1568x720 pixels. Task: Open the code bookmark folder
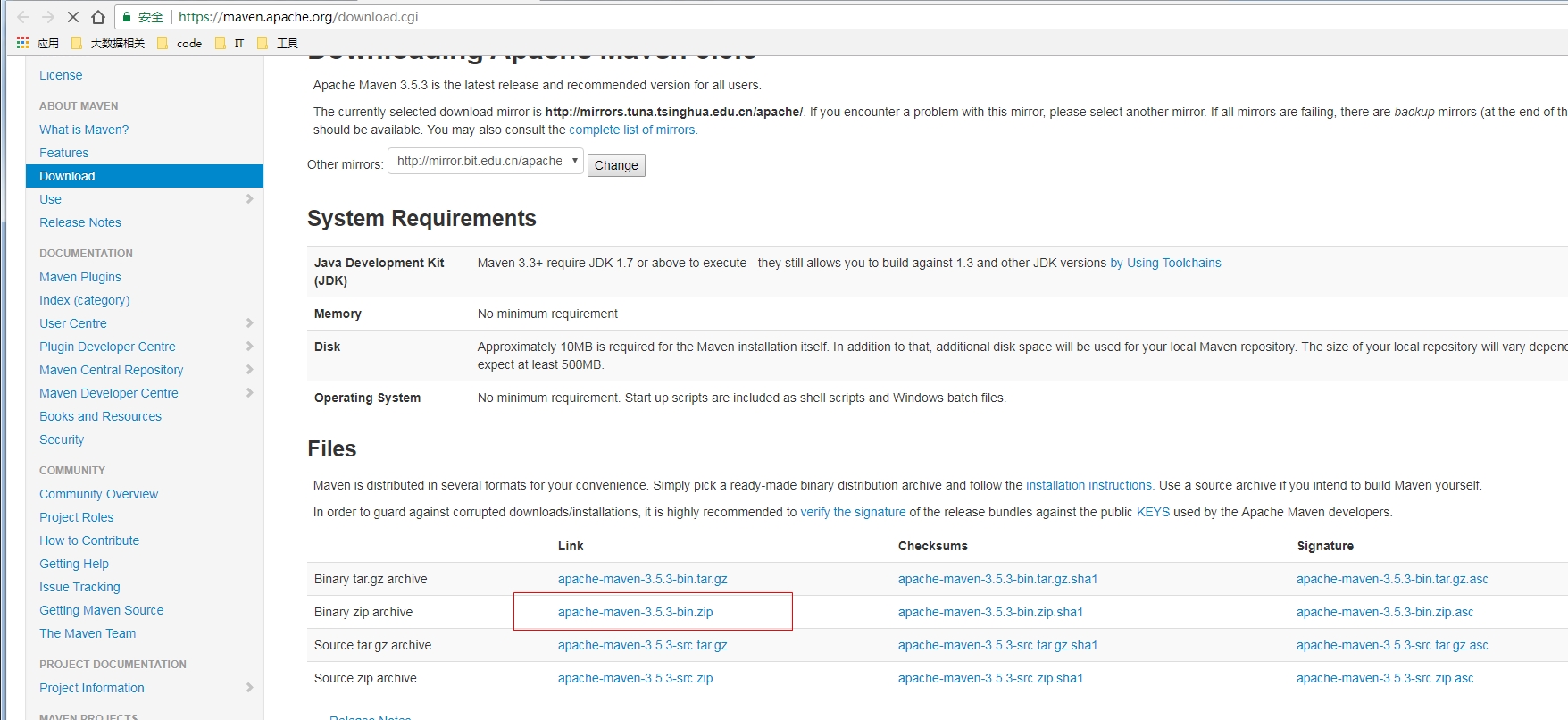[x=179, y=43]
